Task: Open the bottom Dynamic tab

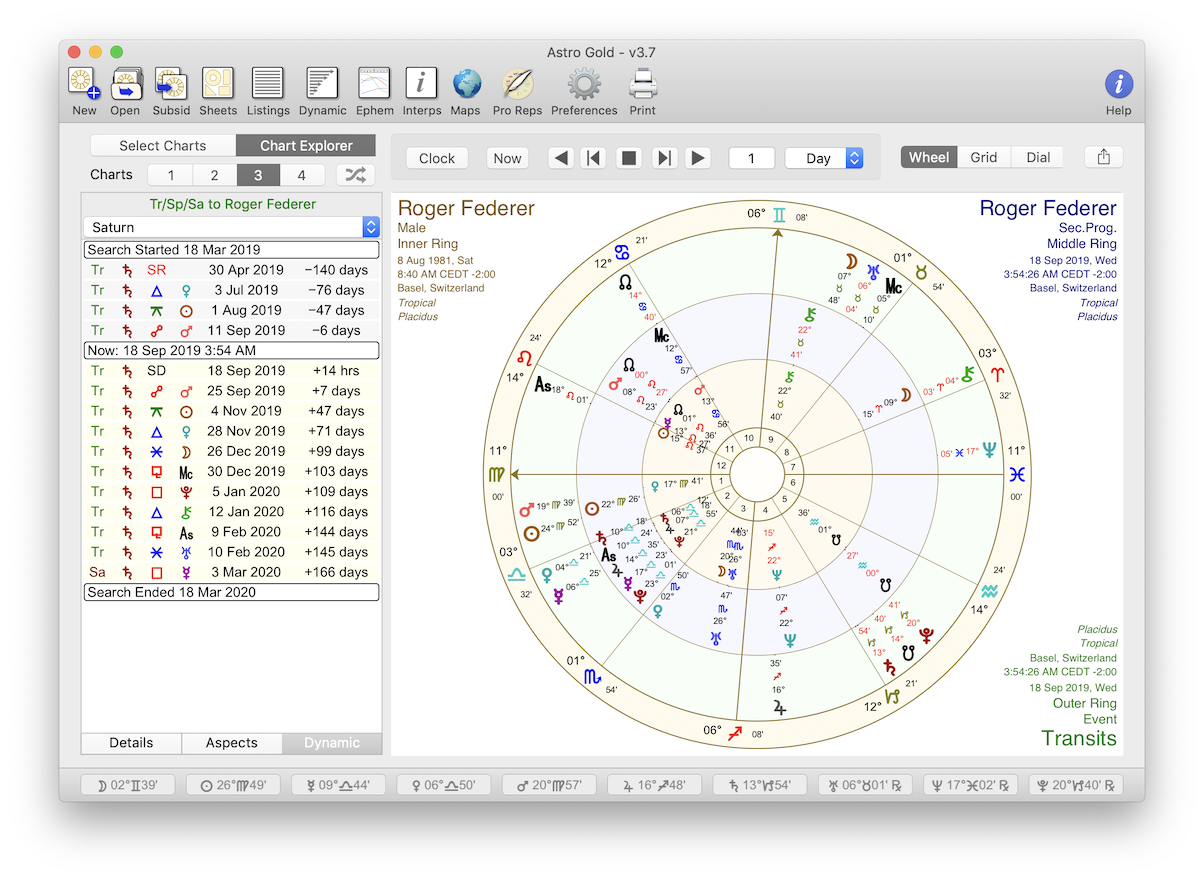Action: point(332,743)
